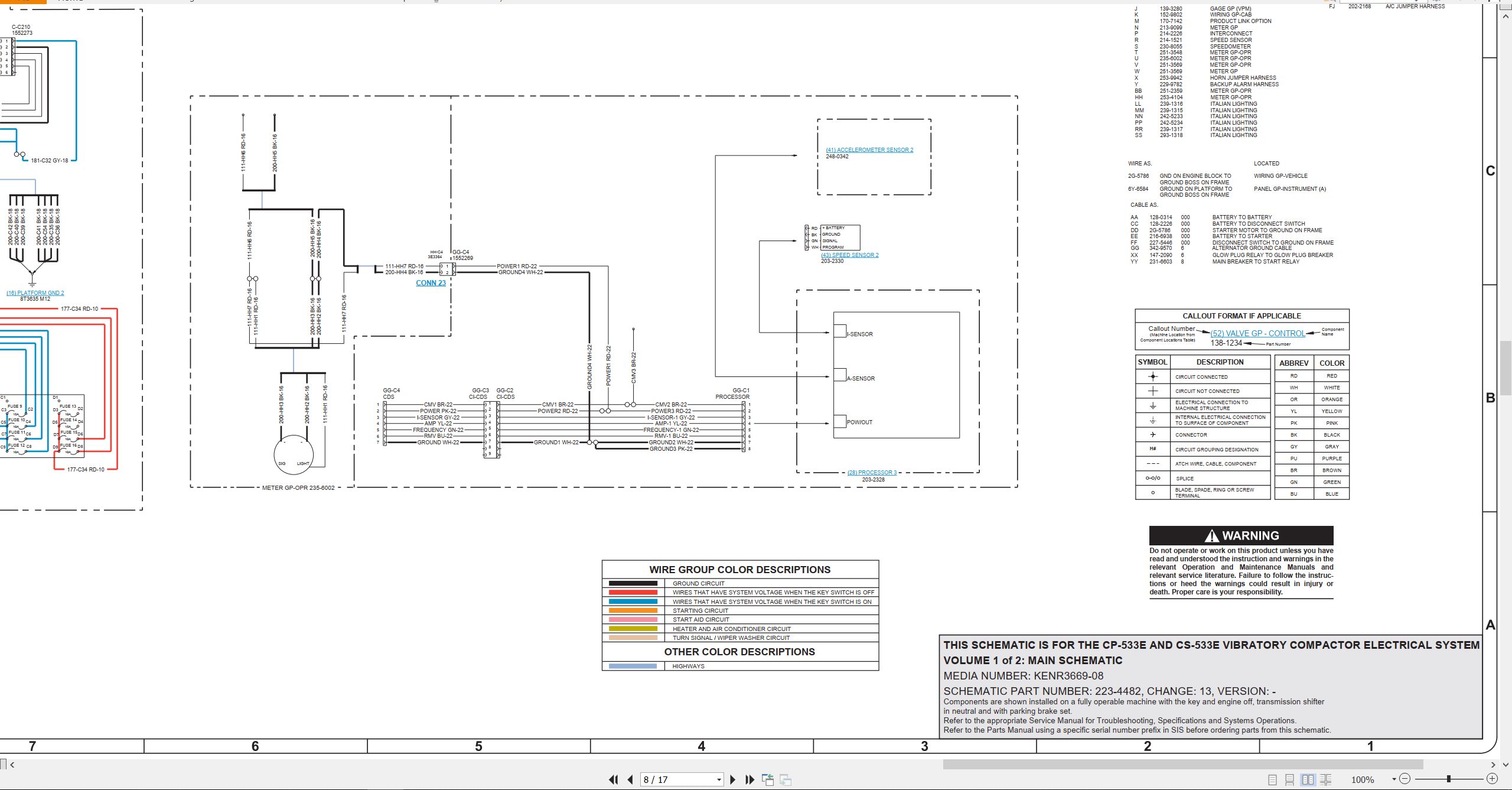Screen dimensions: 1512x790
Task: Click the Start Aid Circuit pink swatch
Action: click(x=633, y=619)
